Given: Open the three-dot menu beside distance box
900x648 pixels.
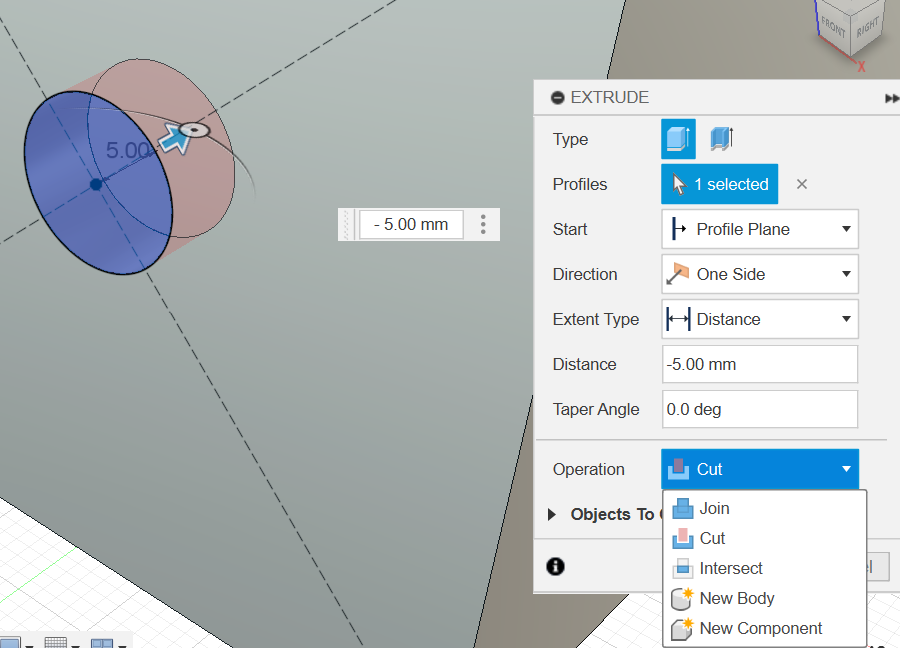Looking at the screenshot, I should (483, 224).
